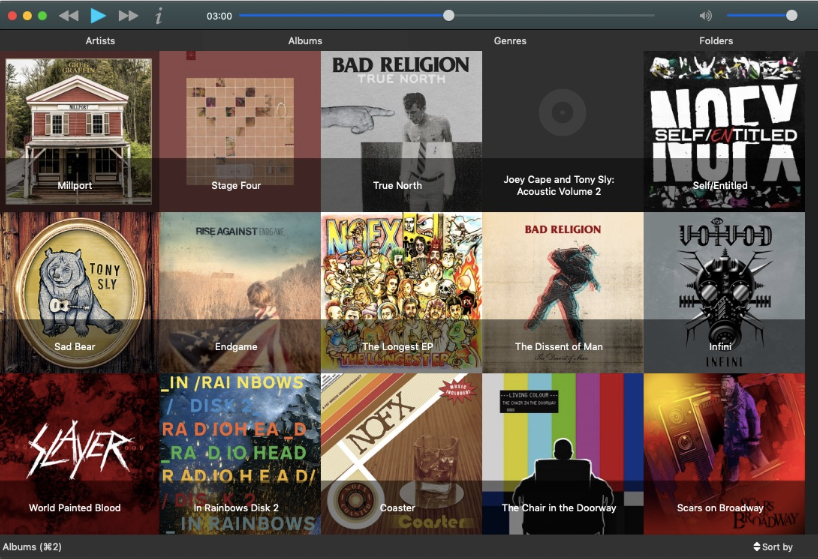Start playback with the blue play button
818x559 pixels.
98,16
